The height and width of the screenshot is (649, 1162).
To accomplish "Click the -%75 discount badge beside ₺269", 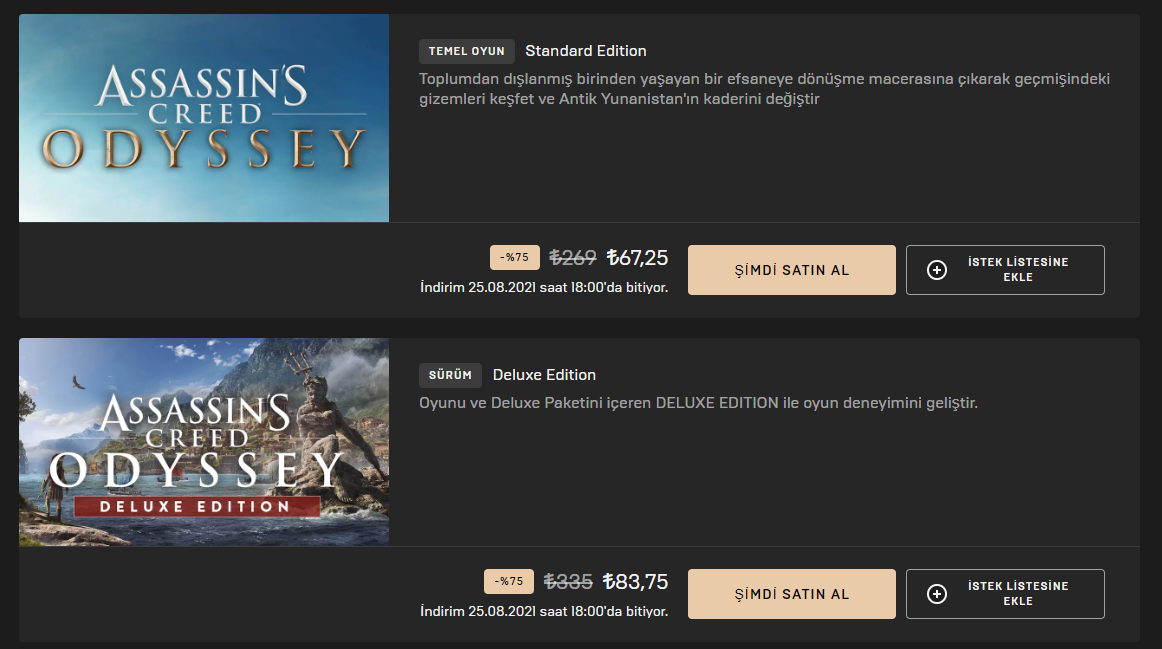I will click(515, 258).
